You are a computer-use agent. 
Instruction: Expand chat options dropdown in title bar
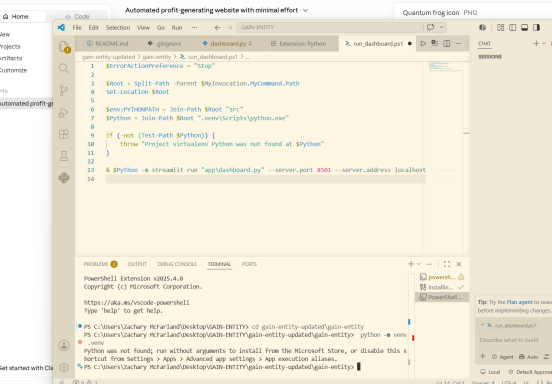(x=441, y=27)
